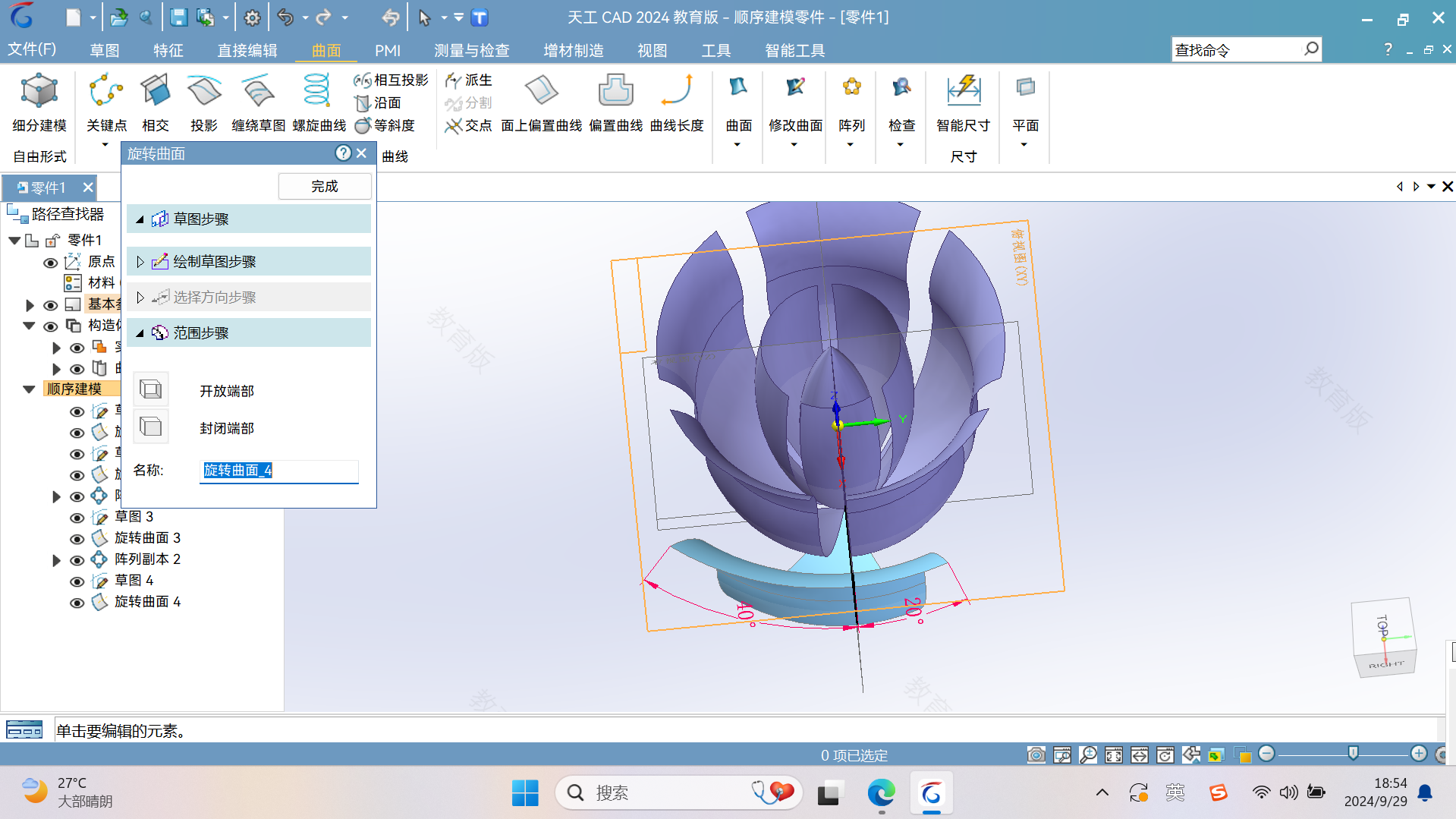1456x819 pixels.
Task: Toggle visibility of 阵列副本 2
Action: point(77,560)
